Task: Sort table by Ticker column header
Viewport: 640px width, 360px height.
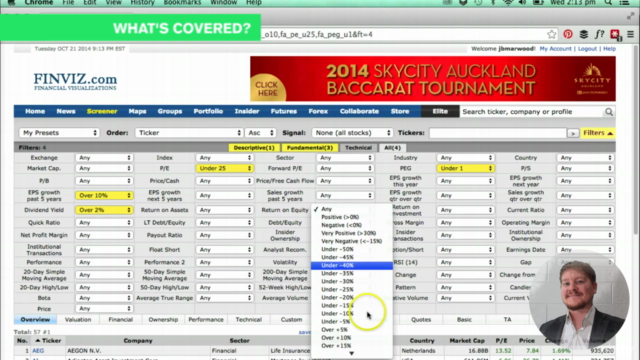Action: (x=48, y=340)
